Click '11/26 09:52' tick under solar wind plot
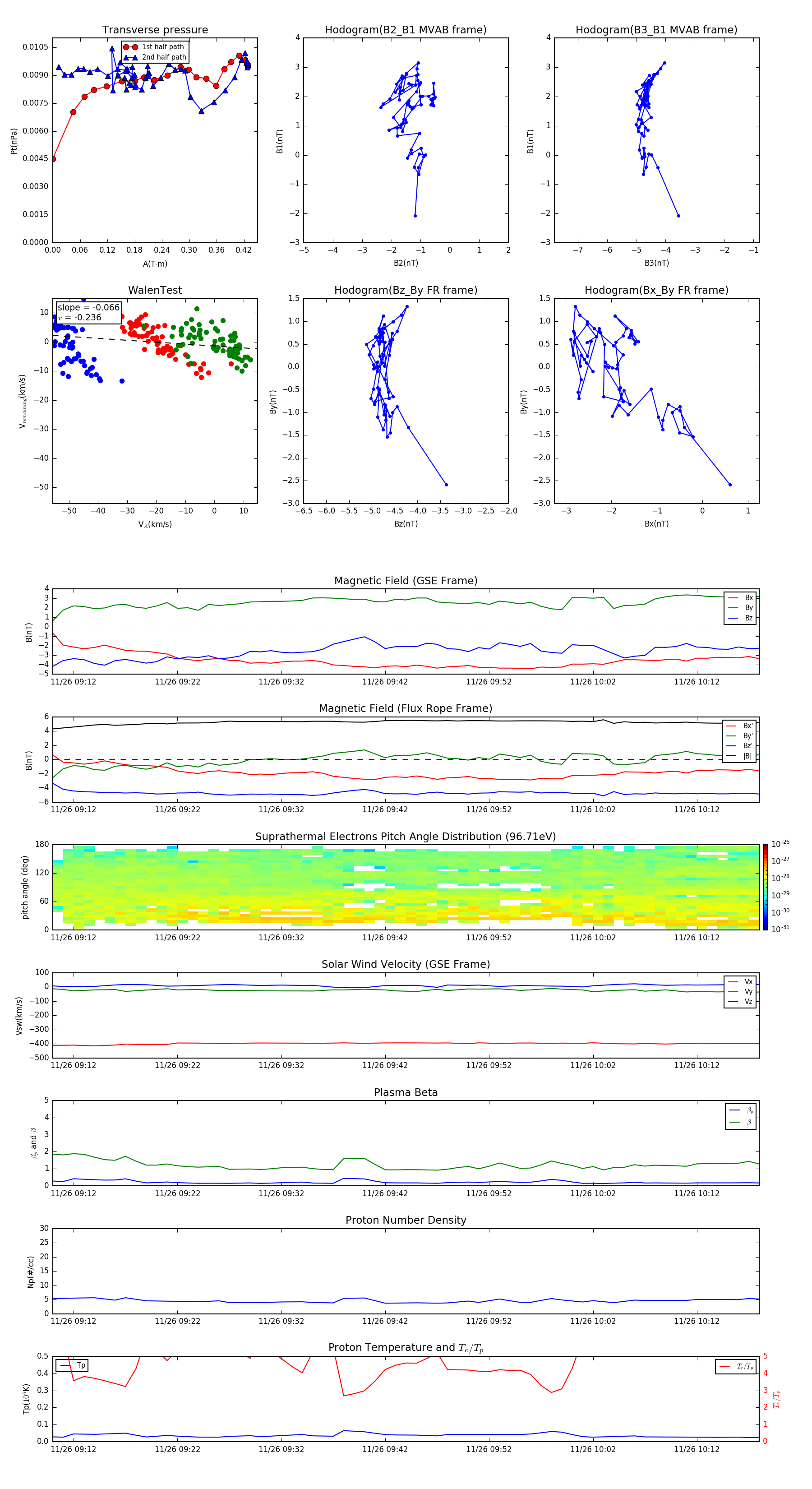Screen dimensions: 812x1489 point(489,1065)
